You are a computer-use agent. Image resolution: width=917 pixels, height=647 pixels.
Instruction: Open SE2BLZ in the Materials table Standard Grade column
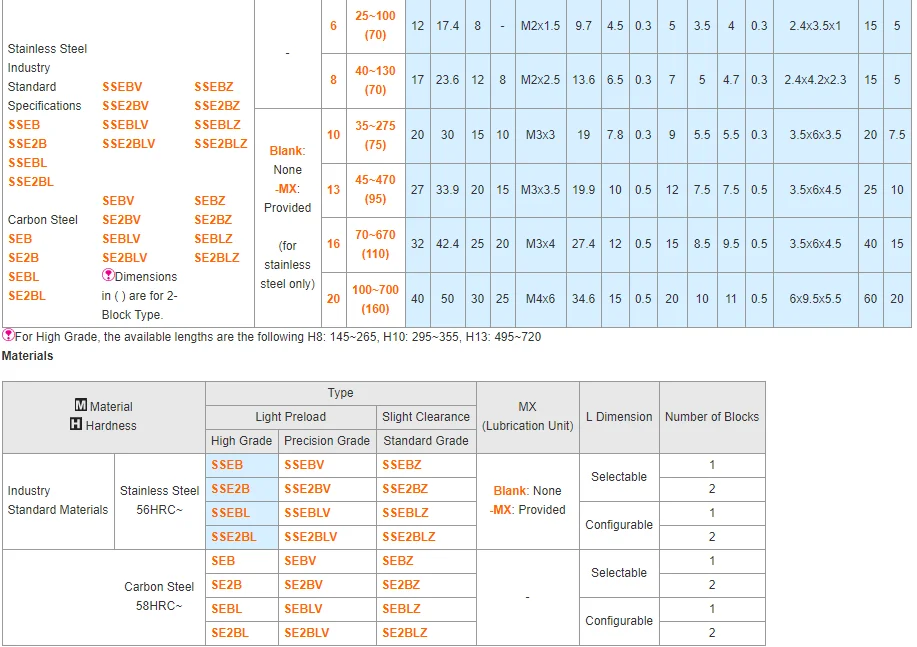tap(404, 633)
